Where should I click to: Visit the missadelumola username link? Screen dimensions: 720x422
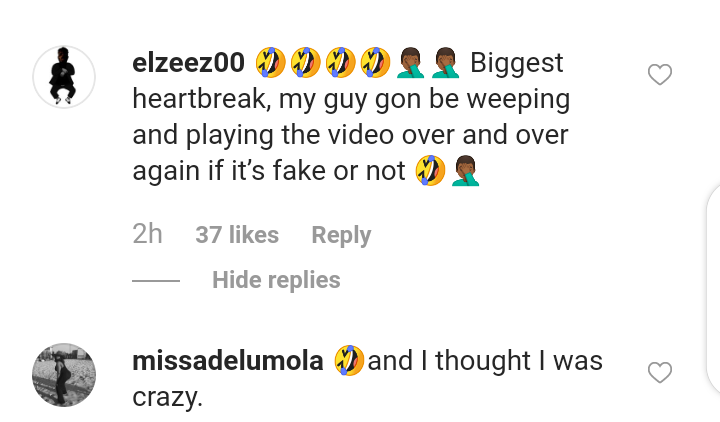227,361
